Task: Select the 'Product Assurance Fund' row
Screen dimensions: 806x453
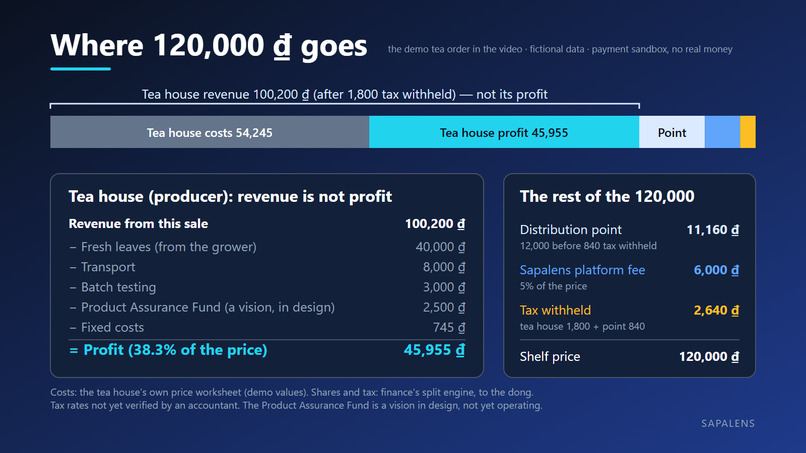Action: tap(267, 307)
